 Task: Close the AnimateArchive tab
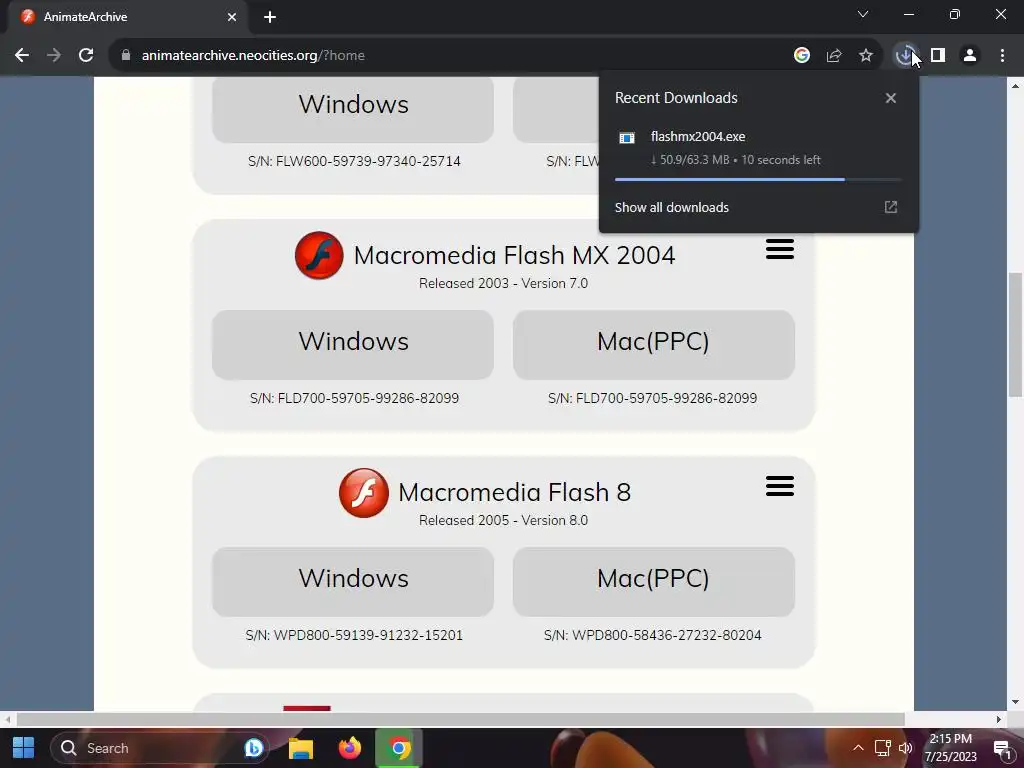coord(232,17)
